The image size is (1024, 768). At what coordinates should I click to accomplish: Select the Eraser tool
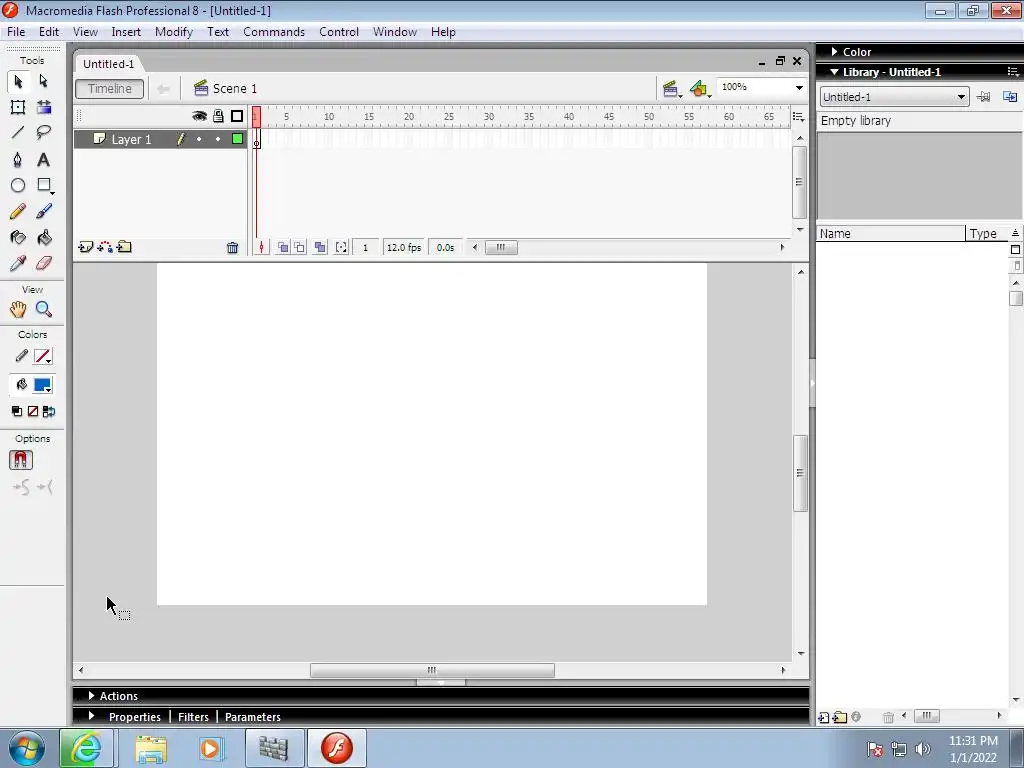pyautogui.click(x=44, y=263)
